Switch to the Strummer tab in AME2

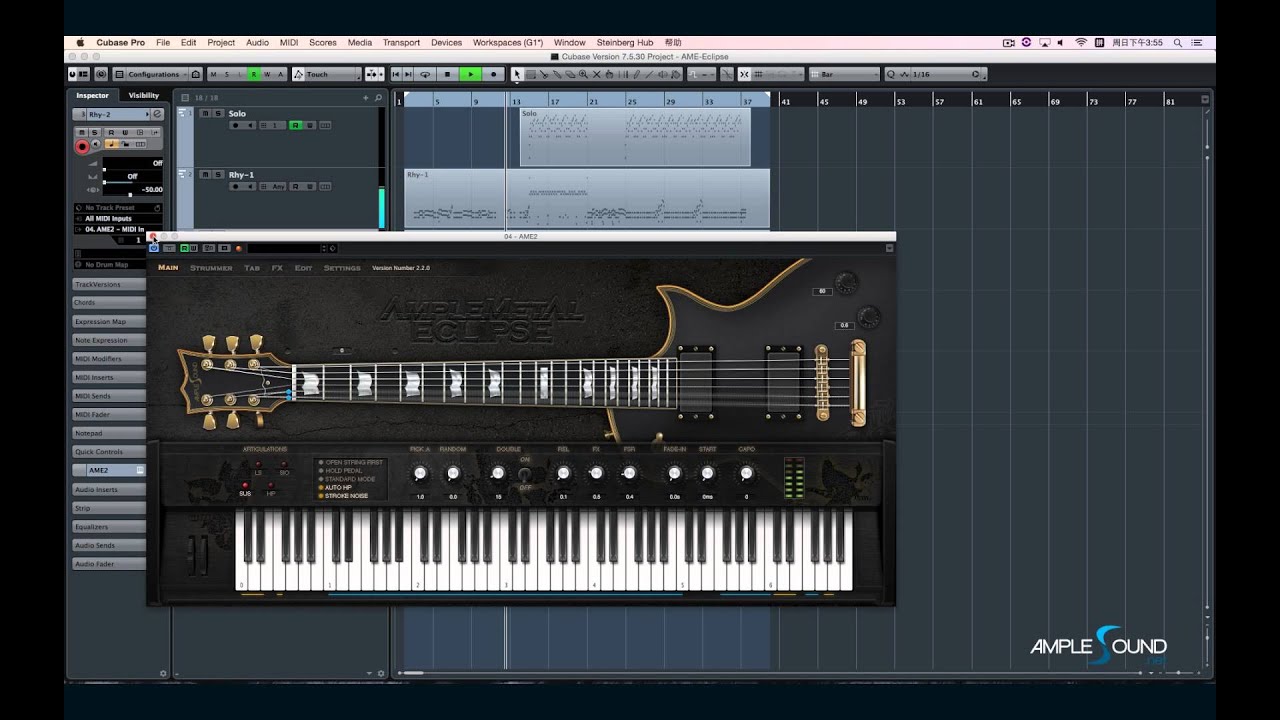(211, 268)
